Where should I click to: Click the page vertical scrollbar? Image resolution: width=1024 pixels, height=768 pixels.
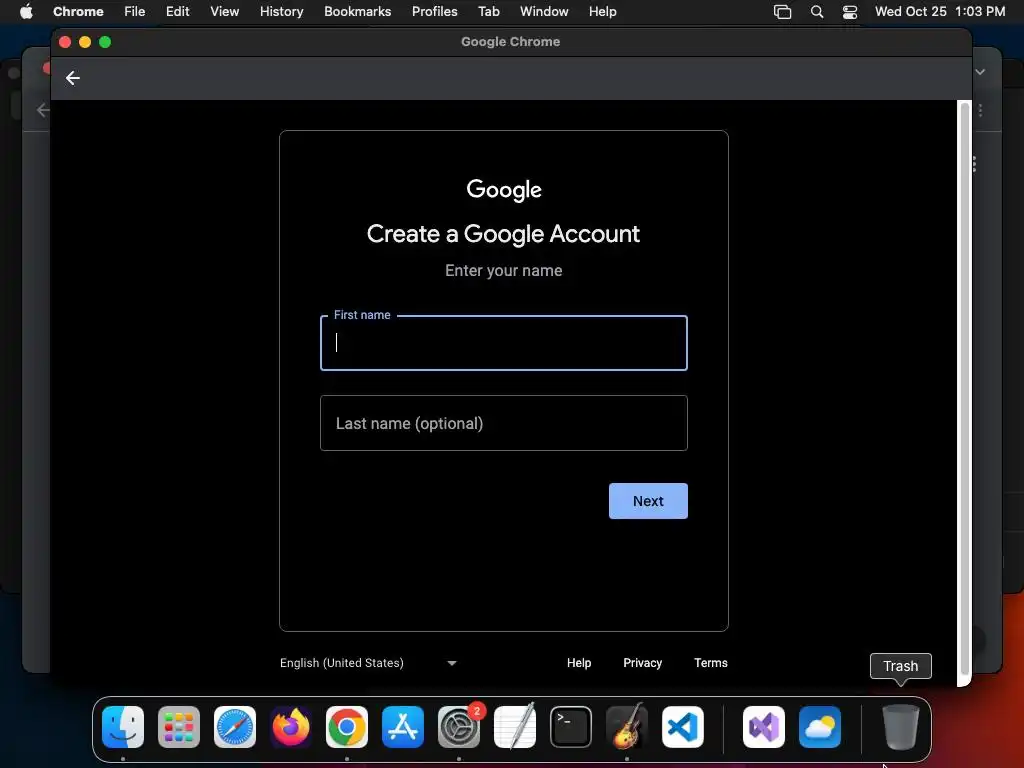964,389
